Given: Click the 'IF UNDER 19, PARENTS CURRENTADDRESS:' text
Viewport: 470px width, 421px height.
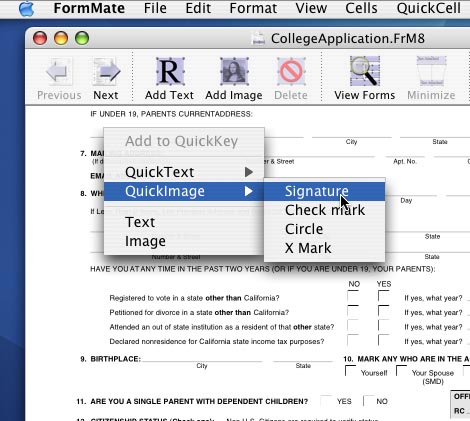Looking at the screenshot, I should [171, 114].
